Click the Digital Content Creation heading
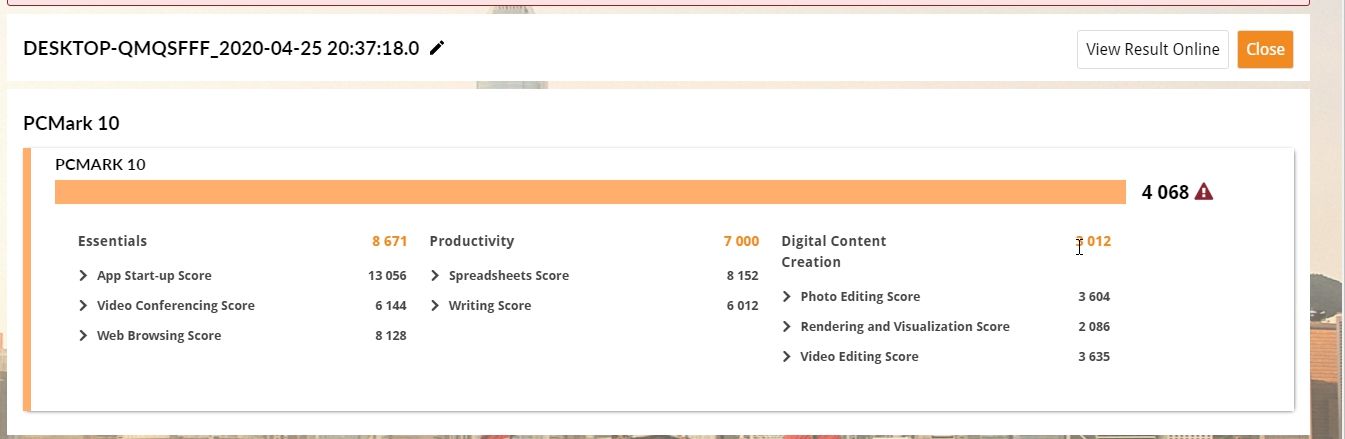Image resolution: width=1345 pixels, height=439 pixels. tap(834, 251)
